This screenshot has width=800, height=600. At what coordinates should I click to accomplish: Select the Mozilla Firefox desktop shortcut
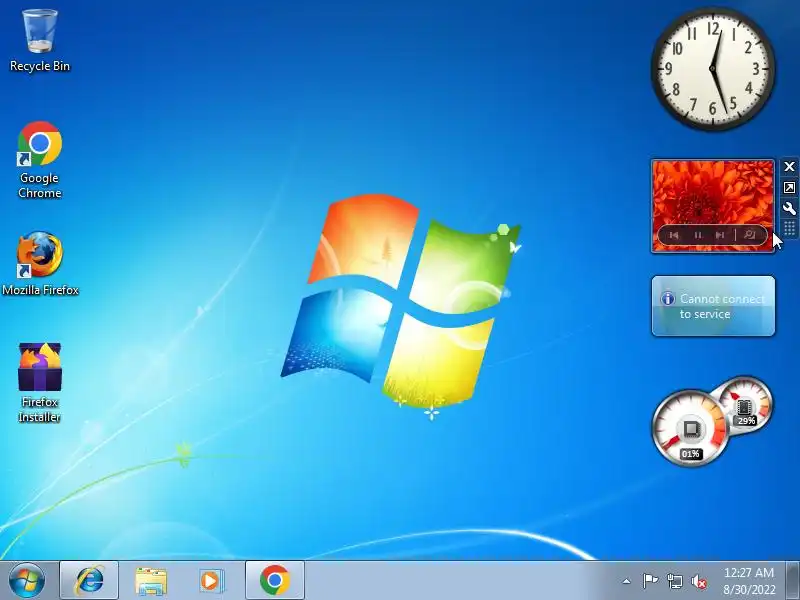(x=40, y=264)
